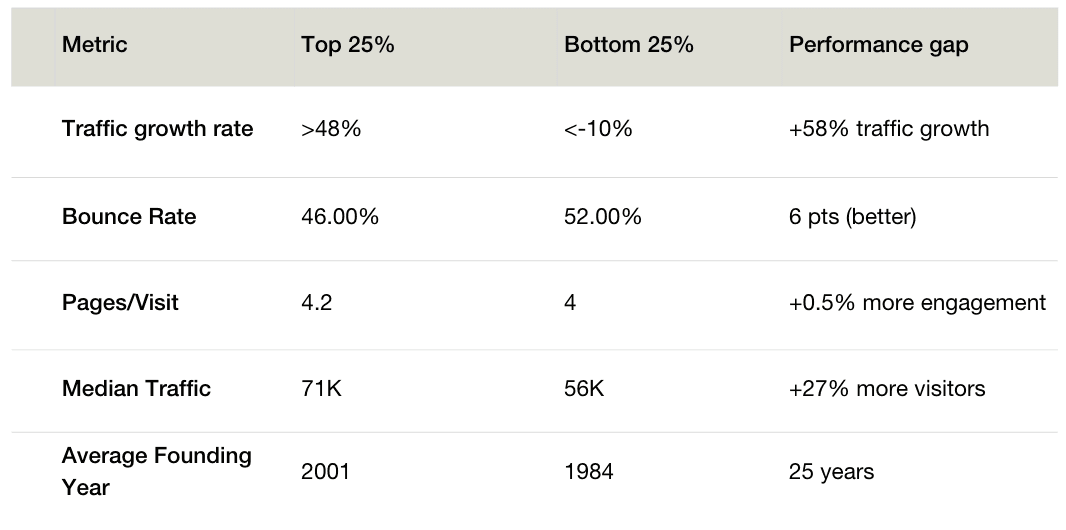Image resolution: width=1066 pixels, height=530 pixels.
Task: Click the +0.5% more engagement cell
Action: pos(917,302)
